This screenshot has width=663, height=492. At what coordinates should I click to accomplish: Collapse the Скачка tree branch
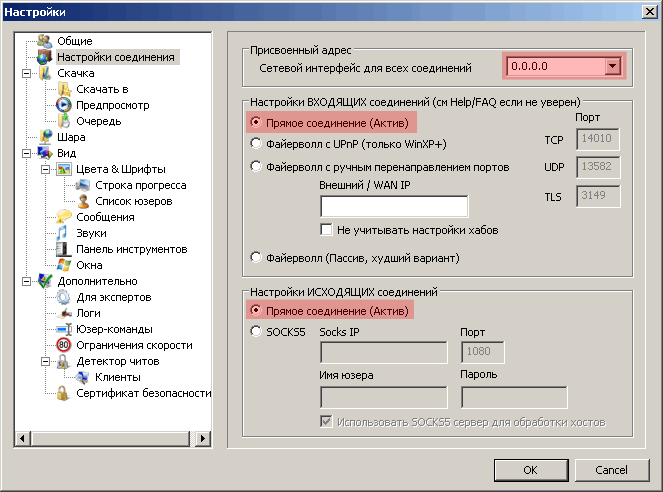tap(26, 73)
